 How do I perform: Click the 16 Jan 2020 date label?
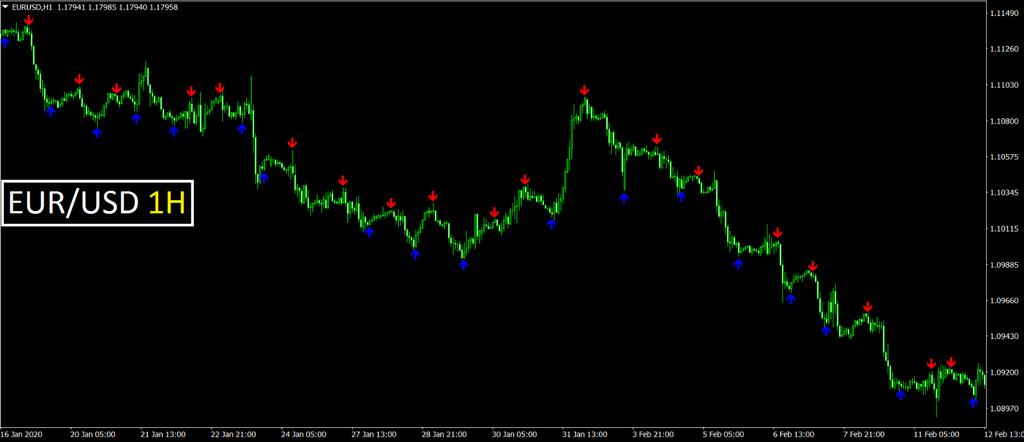tap(20, 434)
